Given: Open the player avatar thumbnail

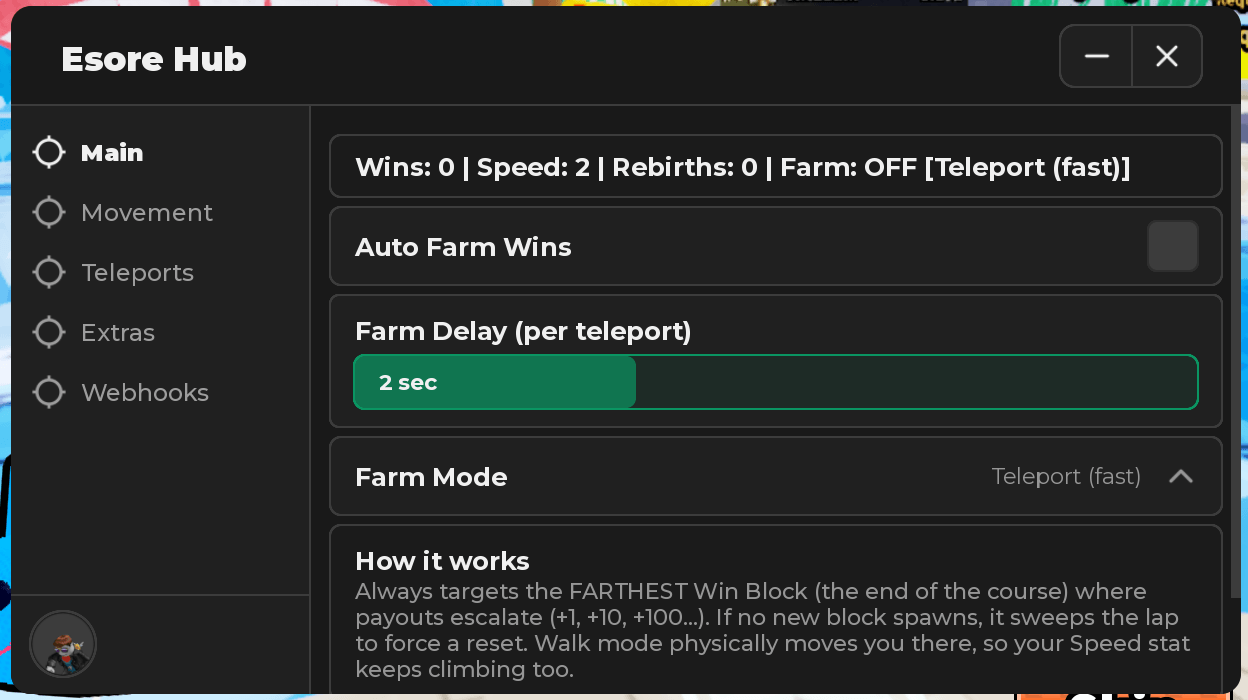Looking at the screenshot, I should pyautogui.click(x=63, y=645).
